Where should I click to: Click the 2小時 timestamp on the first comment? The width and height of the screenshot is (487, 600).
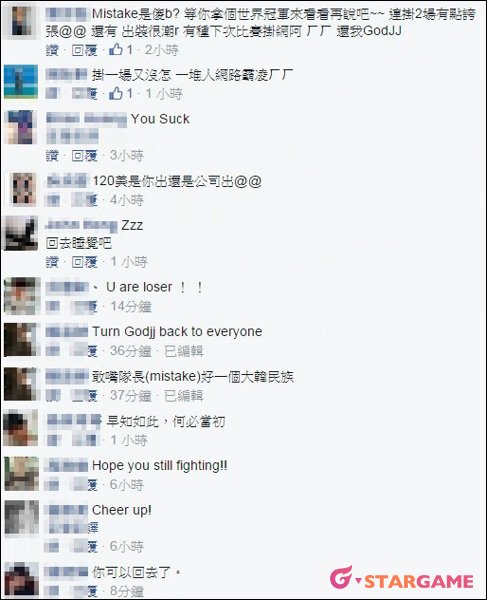pos(161,50)
